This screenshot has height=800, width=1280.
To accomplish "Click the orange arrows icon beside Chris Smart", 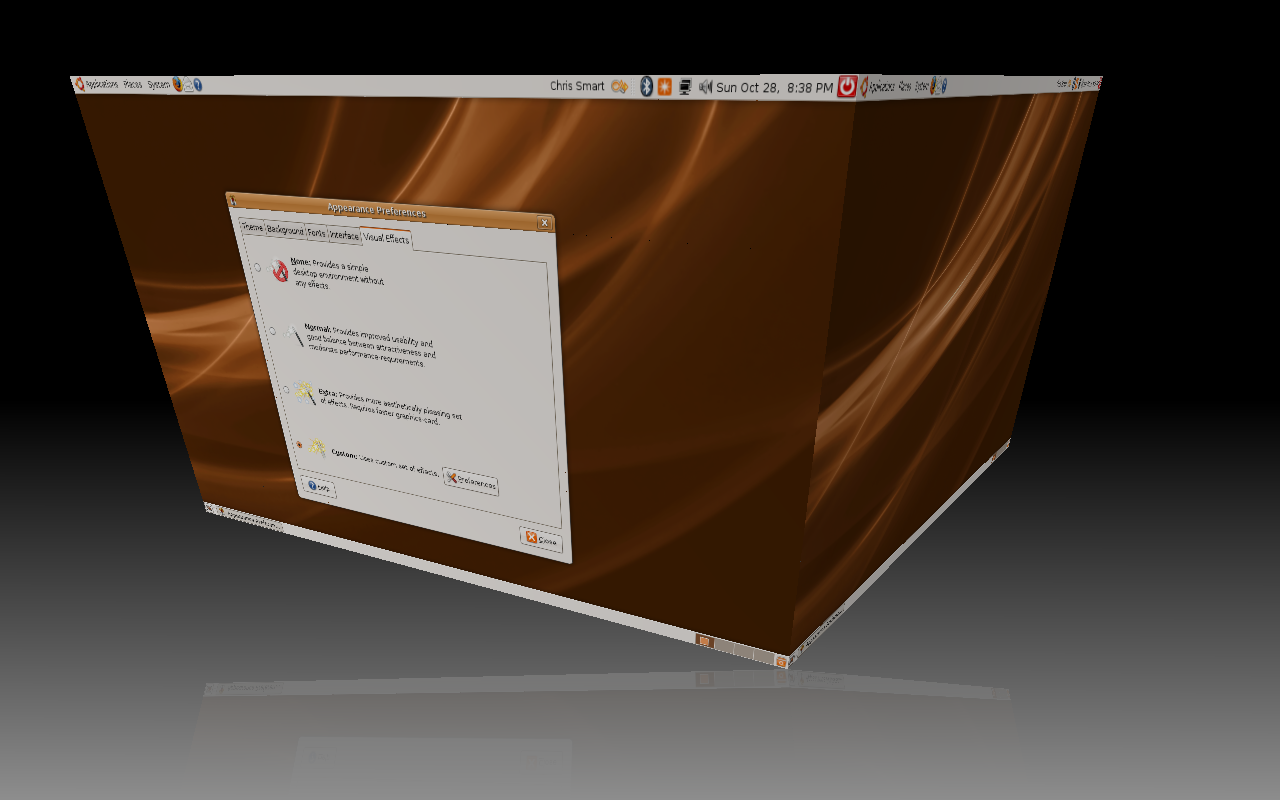I will click(x=619, y=86).
